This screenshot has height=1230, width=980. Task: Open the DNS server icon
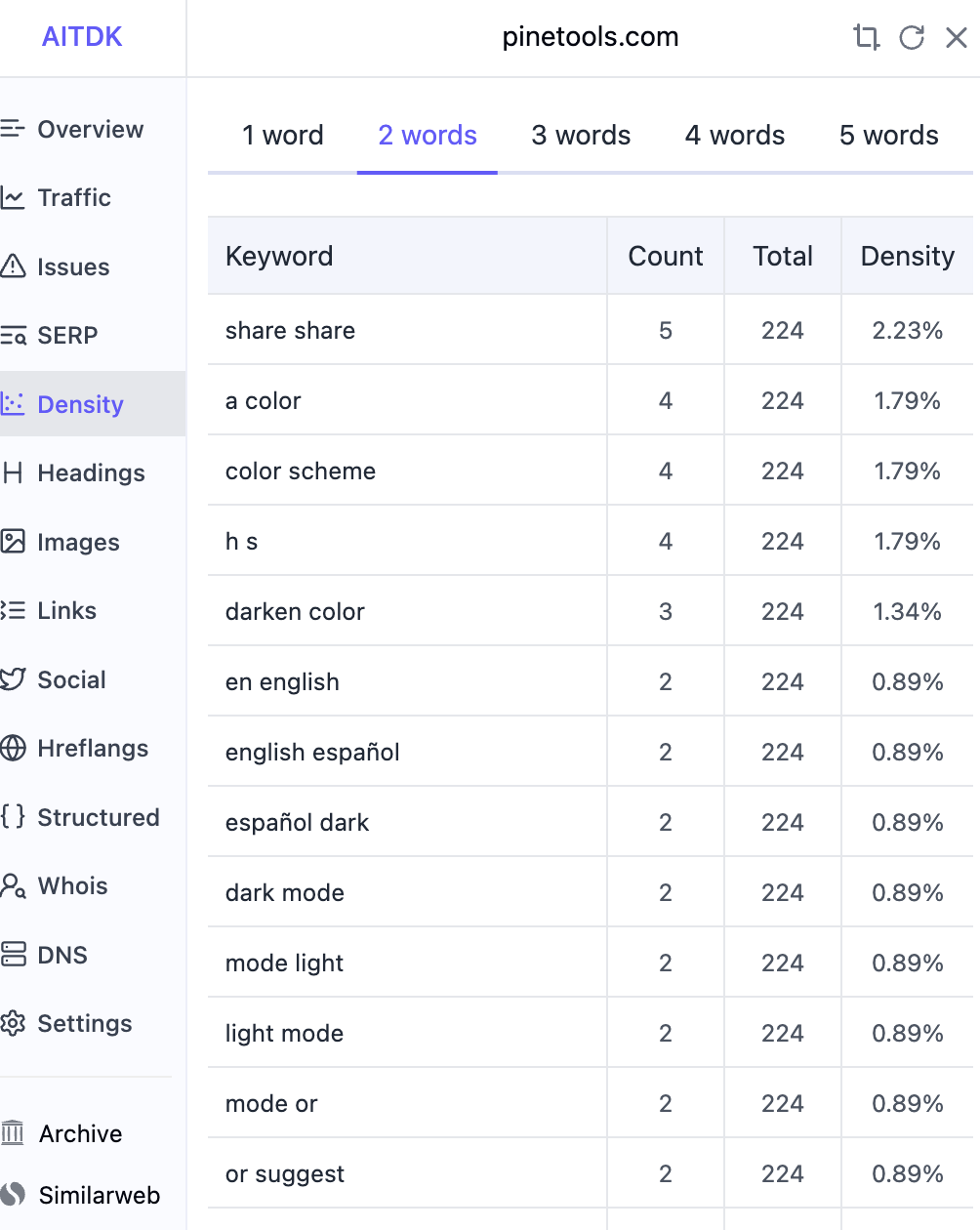tap(13, 955)
